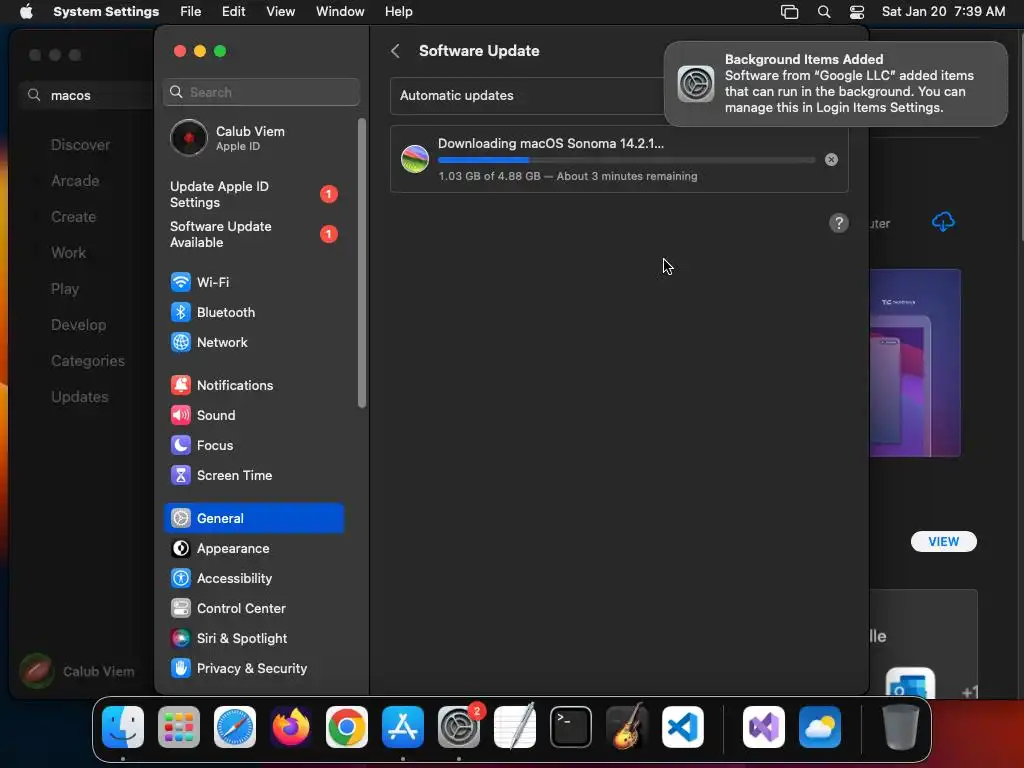The image size is (1024, 768).
Task: Open the File menu
Action: pyautogui.click(x=191, y=12)
